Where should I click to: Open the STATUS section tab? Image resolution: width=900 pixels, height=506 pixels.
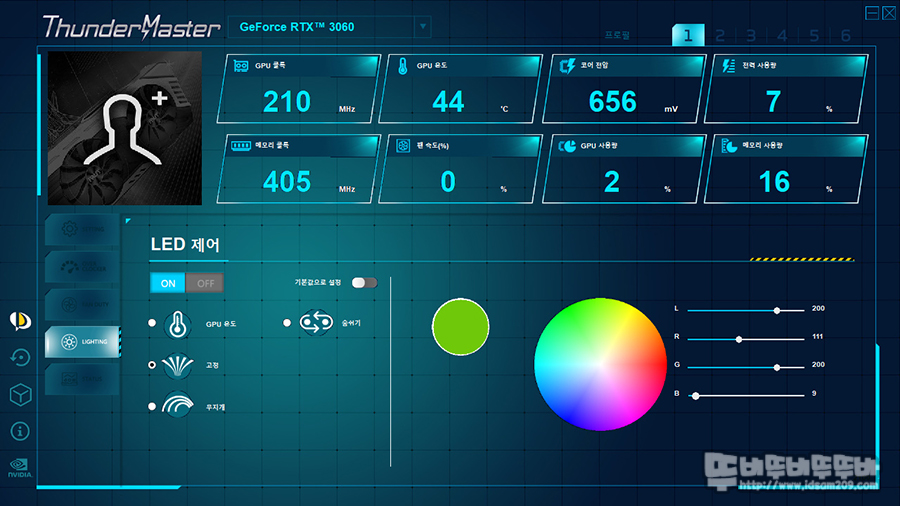pyautogui.click(x=82, y=379)
